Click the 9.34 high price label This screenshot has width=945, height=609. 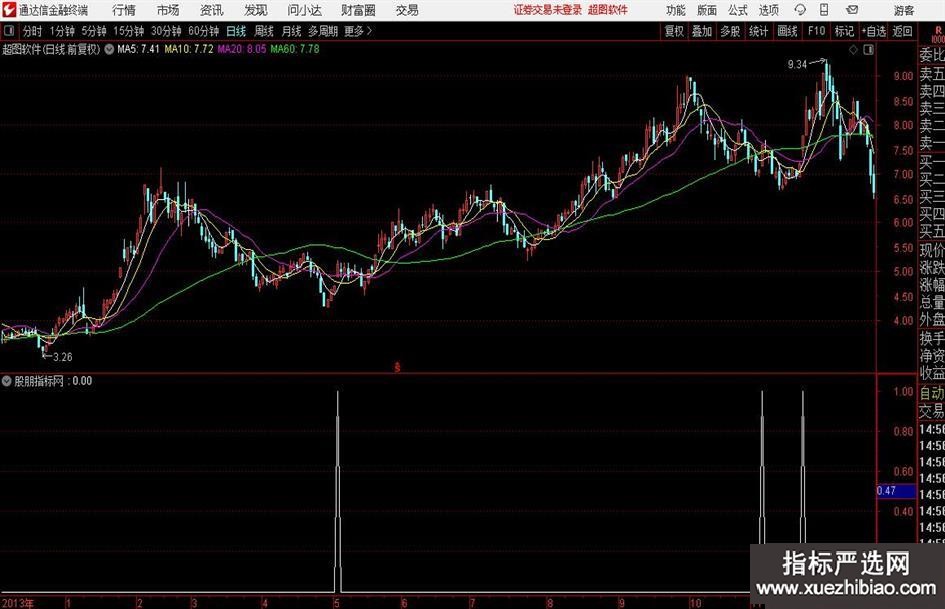[x=797, y=65]
